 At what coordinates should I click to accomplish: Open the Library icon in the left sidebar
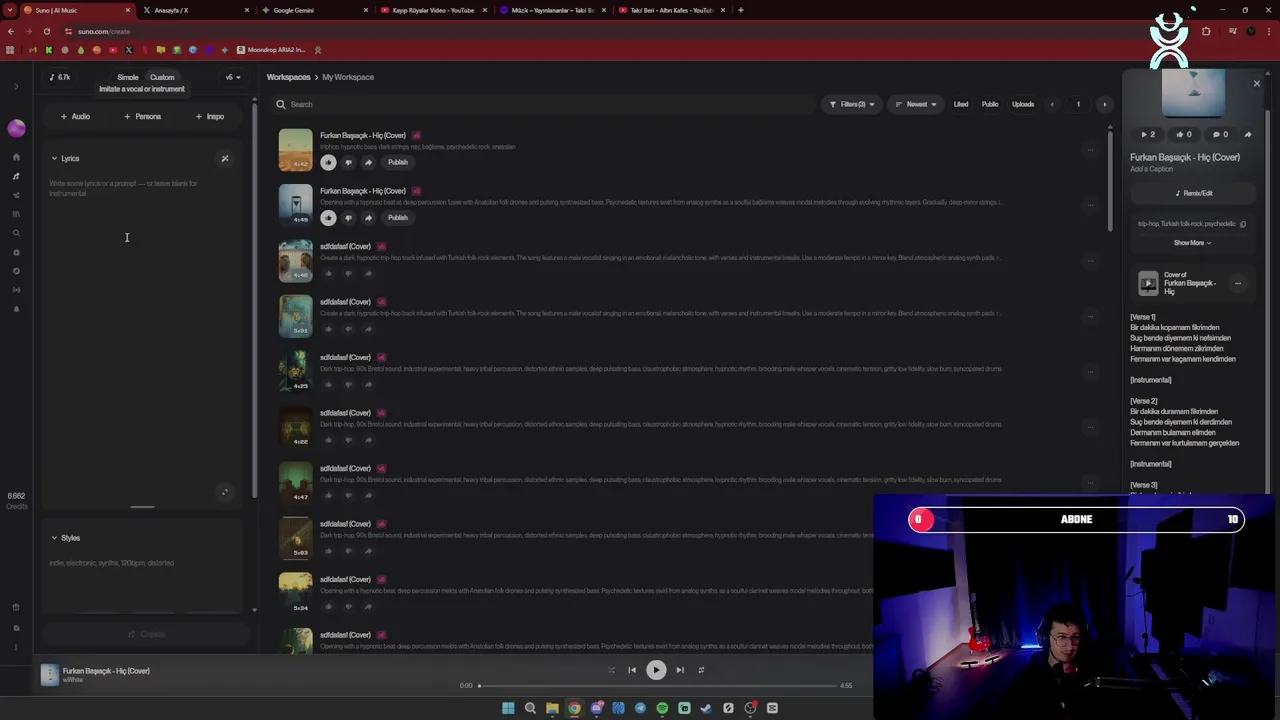pyautogui.click(x=16, y=214)
